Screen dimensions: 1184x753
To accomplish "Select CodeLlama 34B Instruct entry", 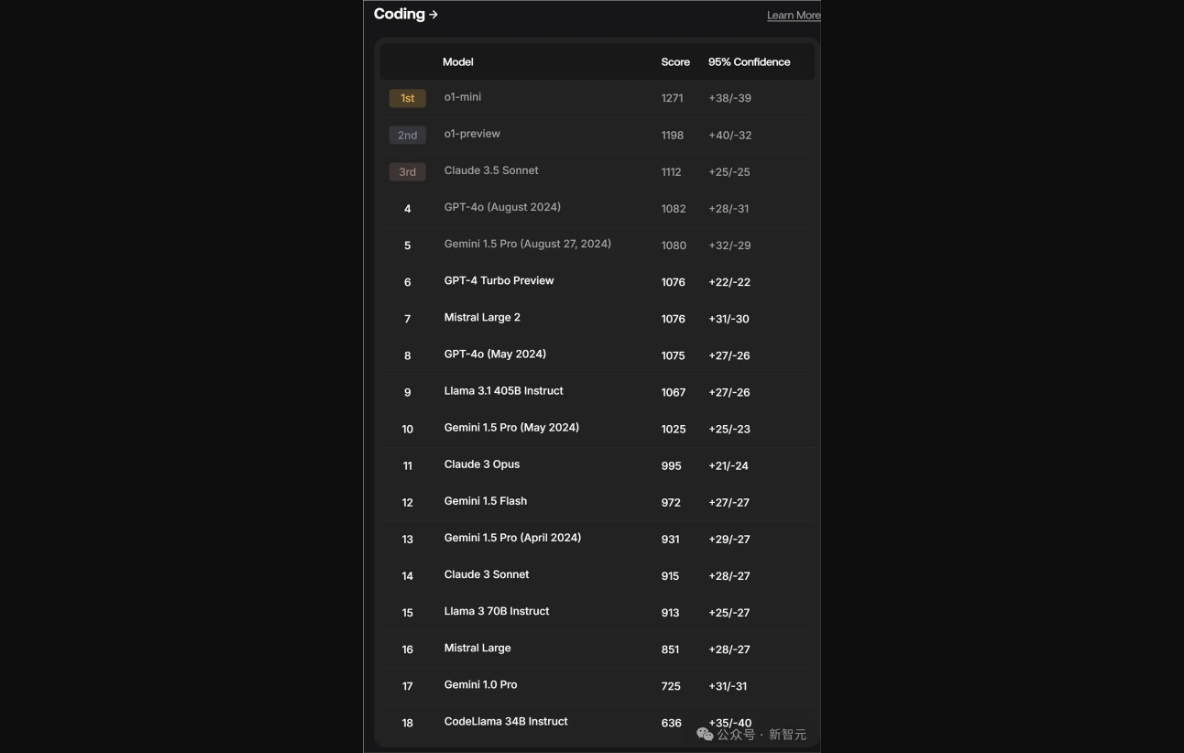I will point(505,722).
